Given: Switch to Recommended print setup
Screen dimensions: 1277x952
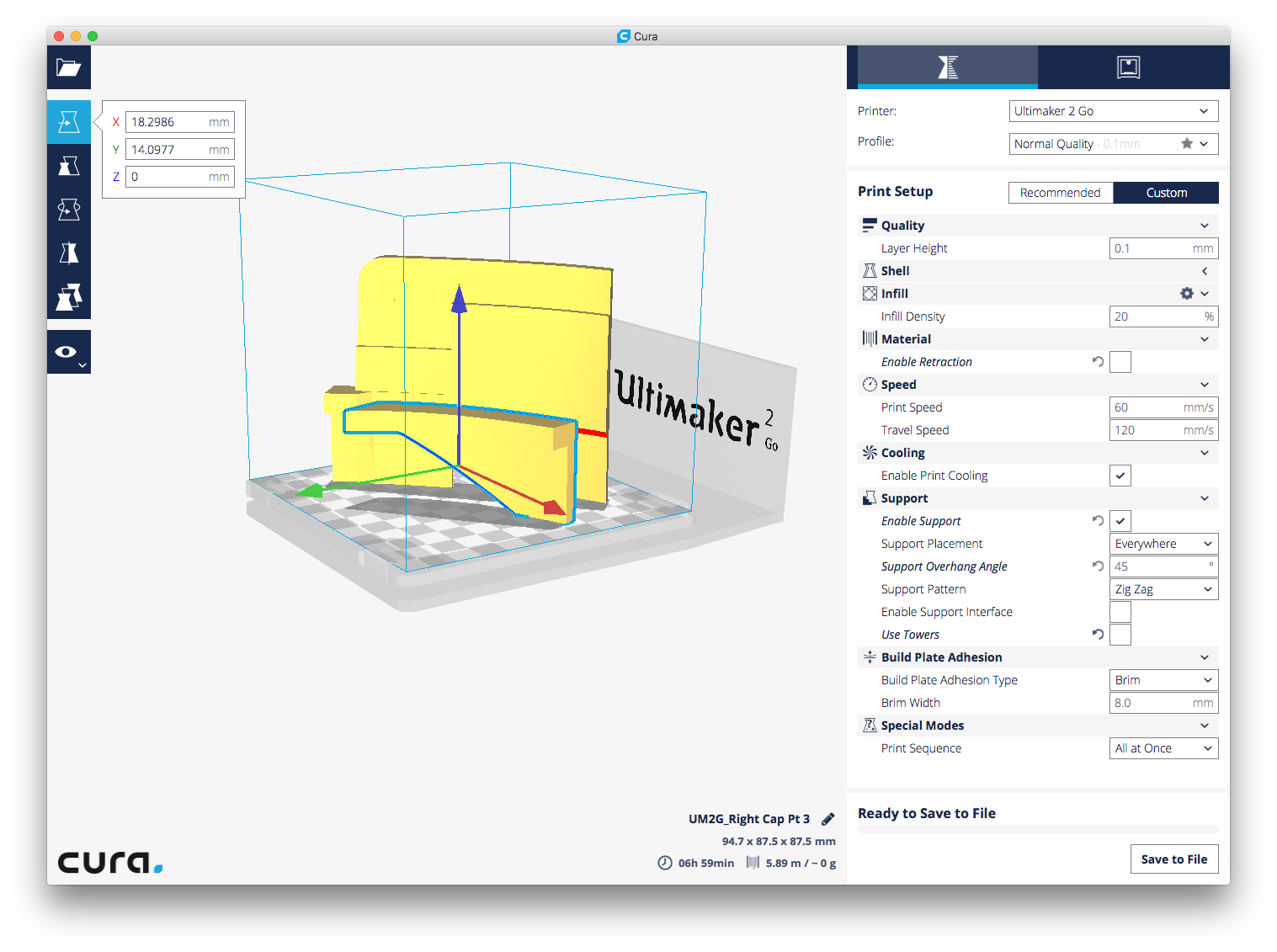Looking at the screenshot, I should click(1061, 193).
